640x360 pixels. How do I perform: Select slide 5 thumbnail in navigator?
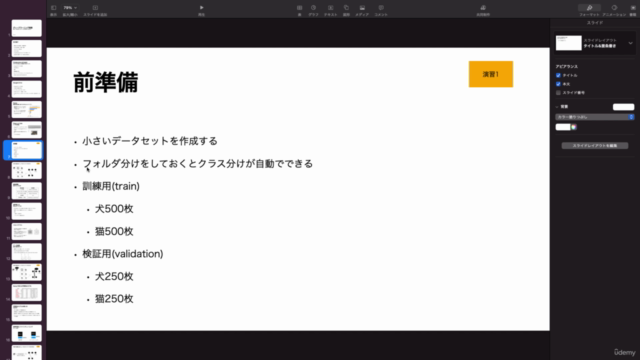pyautogui.click(x=27, y=110)
